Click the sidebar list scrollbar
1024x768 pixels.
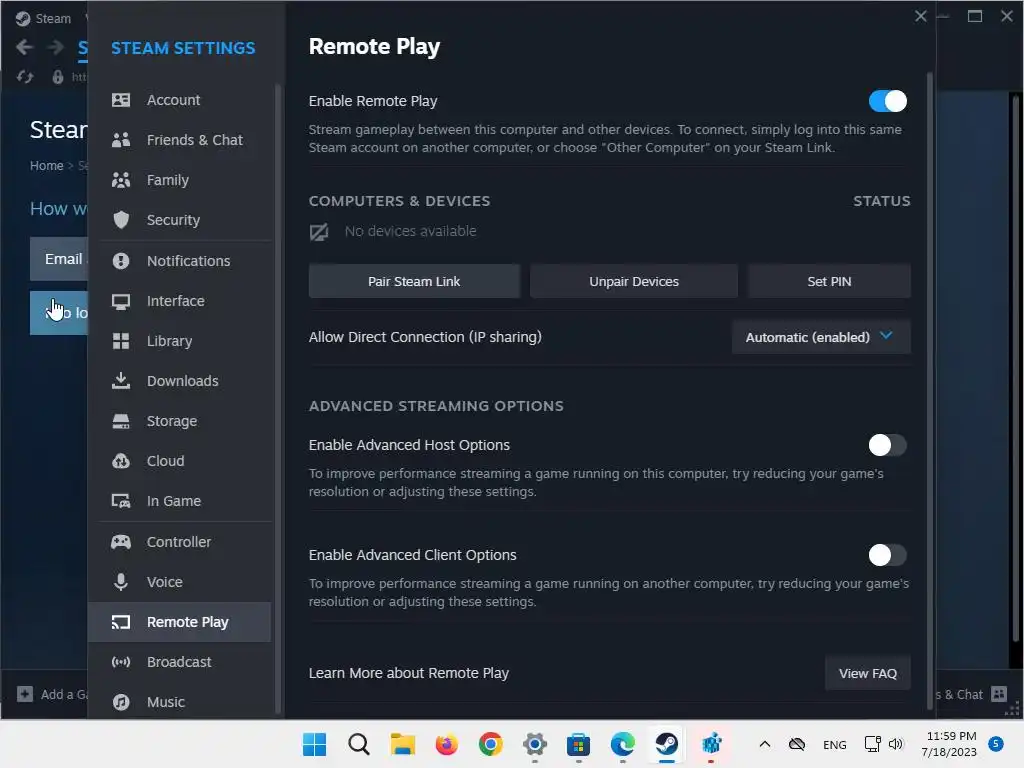click(x=278, y=398)
